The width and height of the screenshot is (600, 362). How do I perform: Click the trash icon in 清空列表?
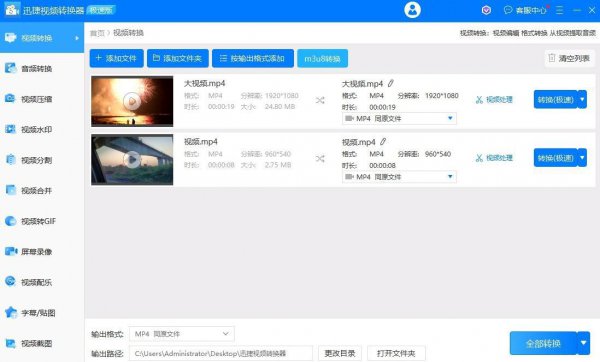(551, 58)
